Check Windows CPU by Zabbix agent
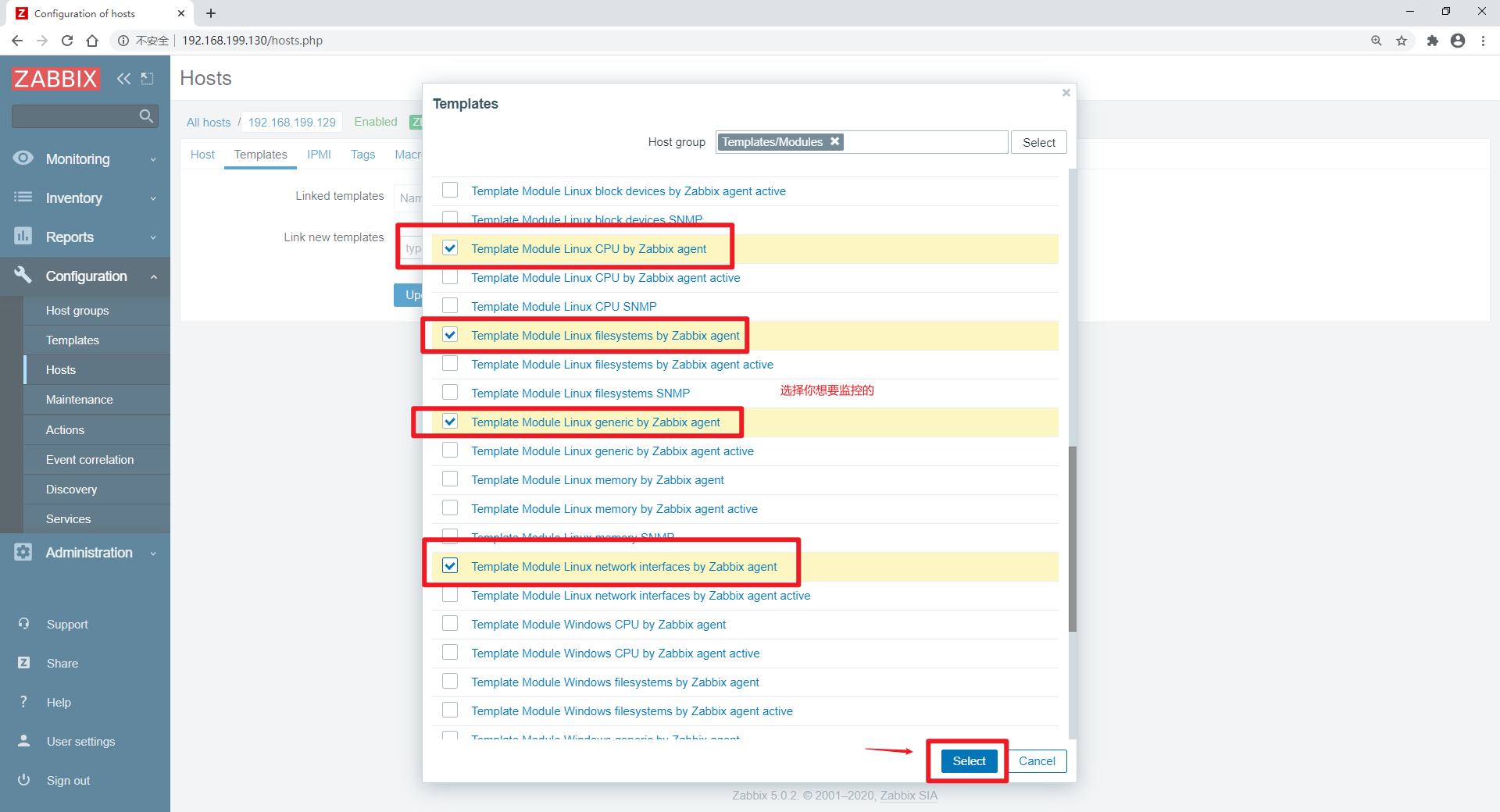The width and height of the screenshot is (1500, 812). [x=450, y=624]
